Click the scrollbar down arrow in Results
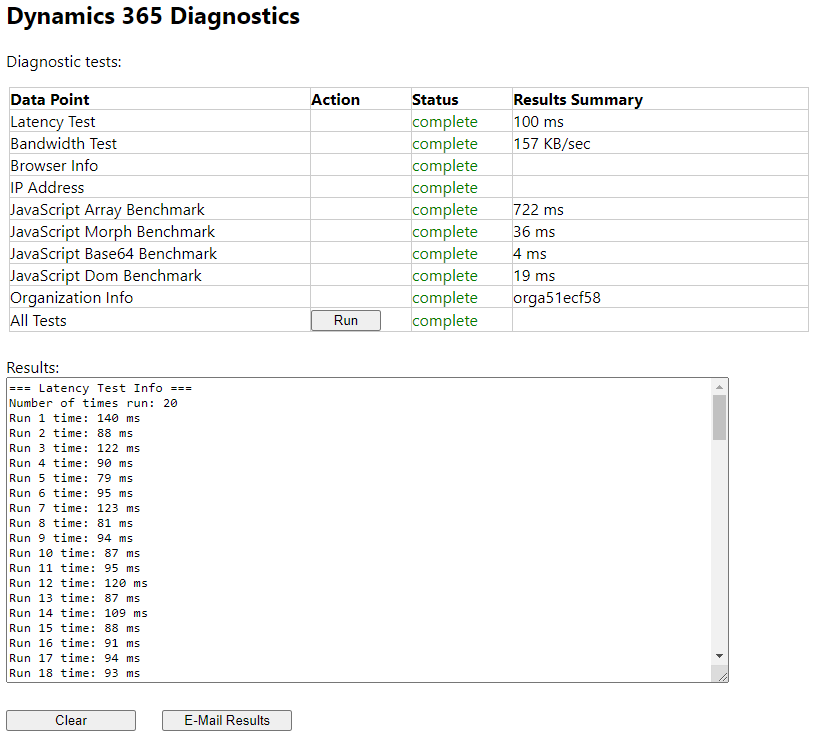The image size is (821, 737). (719, 655)
